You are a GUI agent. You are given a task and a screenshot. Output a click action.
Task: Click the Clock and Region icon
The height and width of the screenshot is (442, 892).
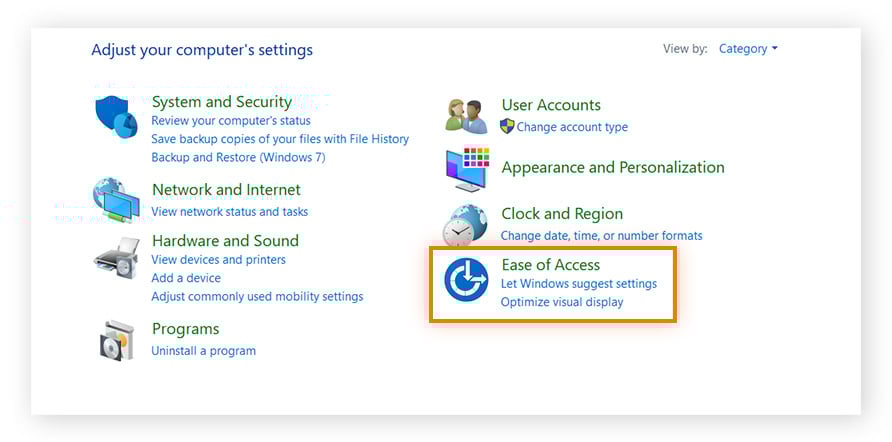pos(467,224)
